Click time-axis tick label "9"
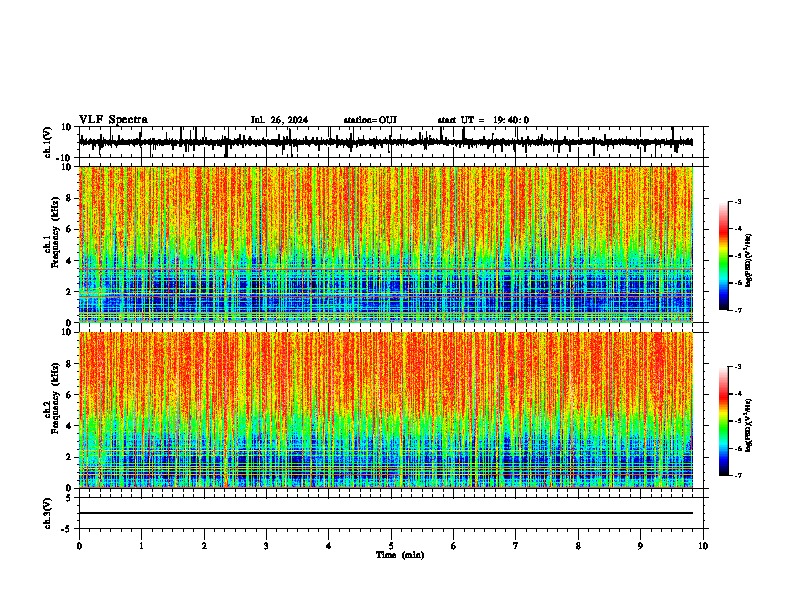Viewport: 792px width, 612px height. 640,546
